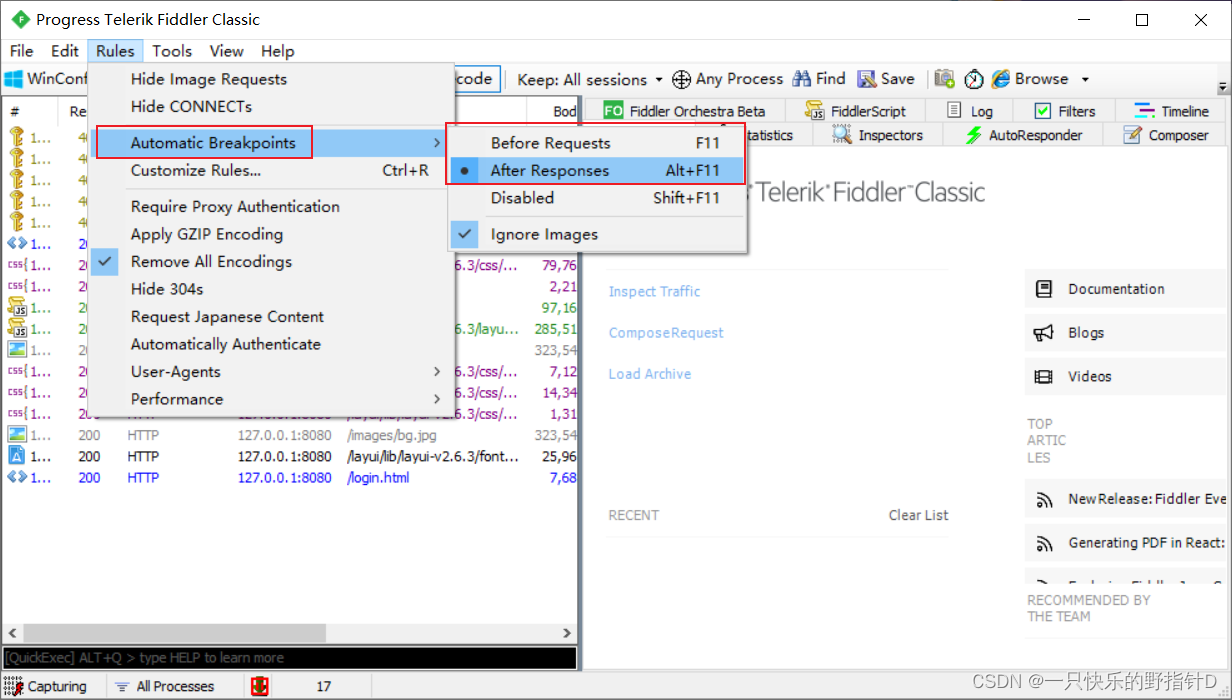
Task: Switch to the Inspectors panel
Action: coord(888,134)
